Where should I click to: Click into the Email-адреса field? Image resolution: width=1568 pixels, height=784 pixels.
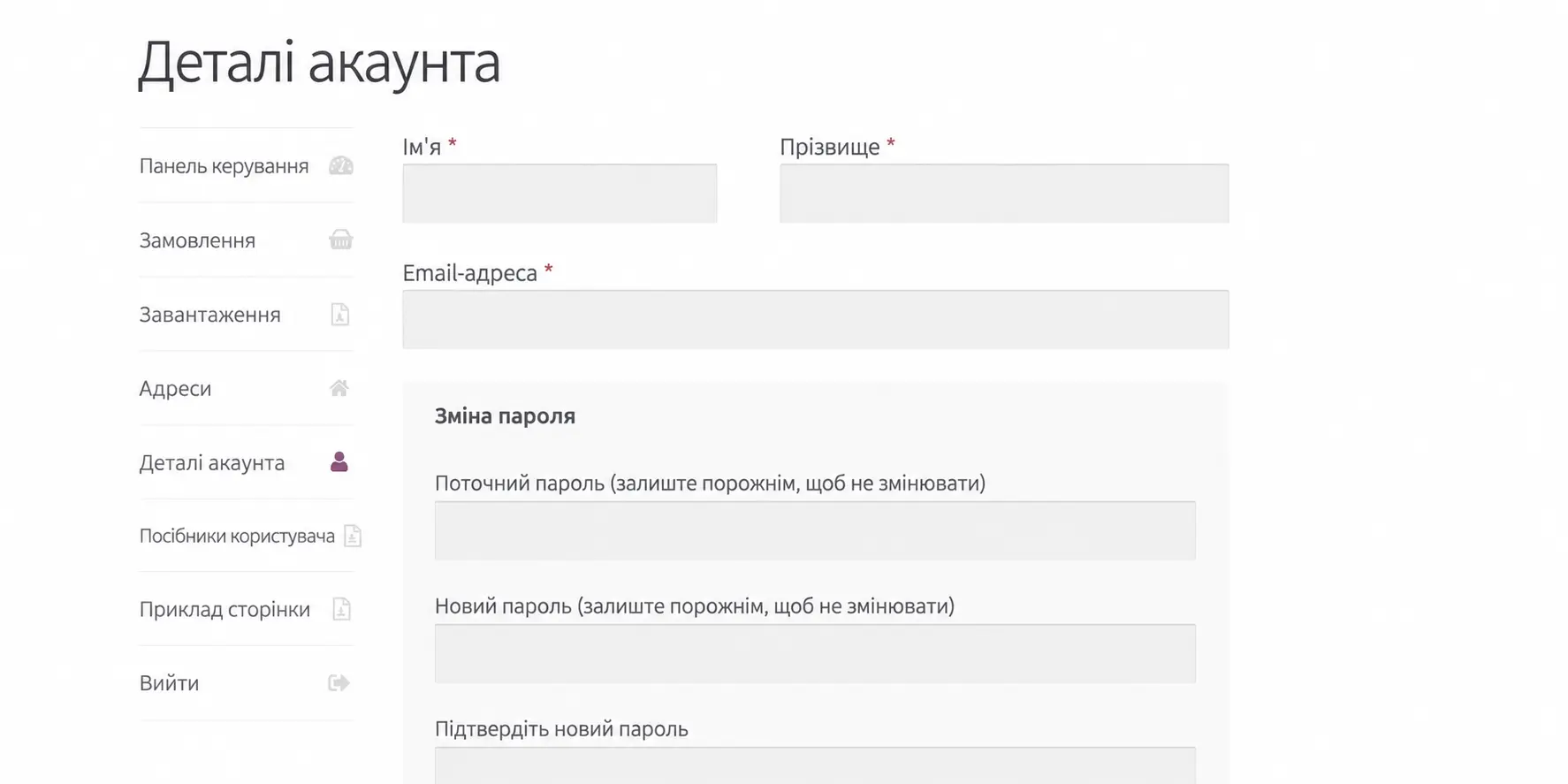coord(815,319)
